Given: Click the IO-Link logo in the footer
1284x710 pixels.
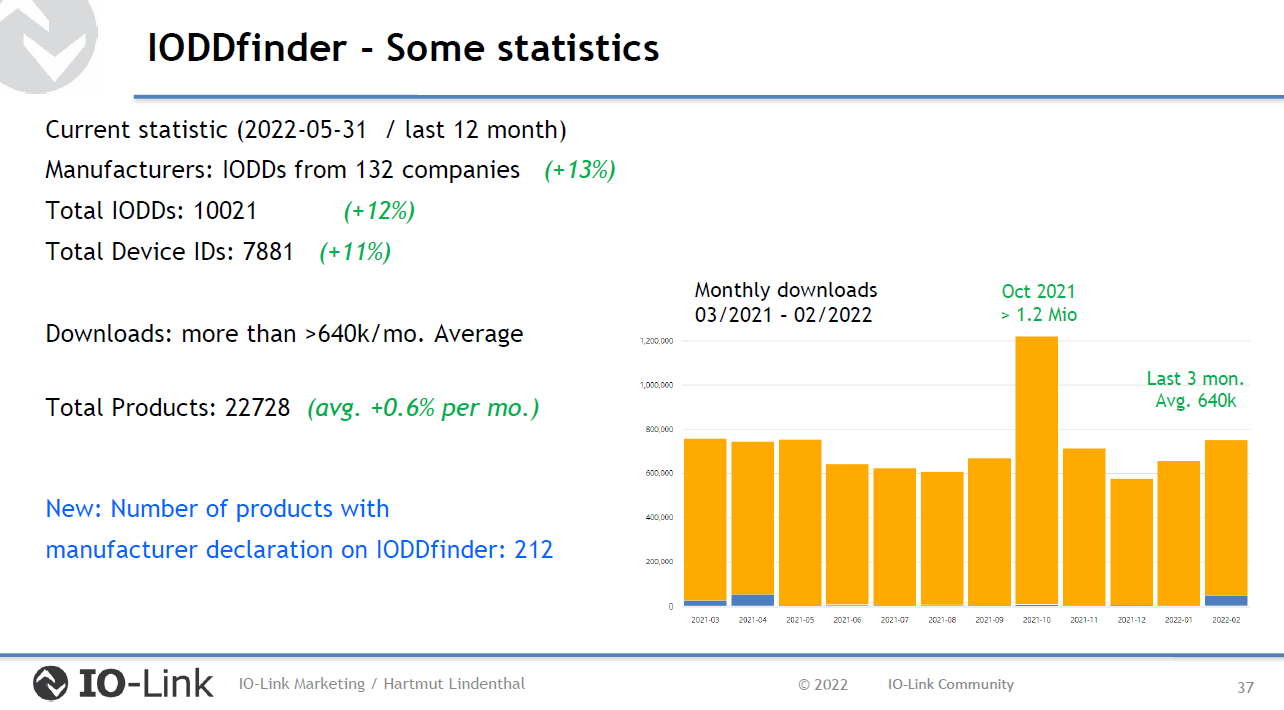Looking at the screenshot, I should click(x=124, y=684).
